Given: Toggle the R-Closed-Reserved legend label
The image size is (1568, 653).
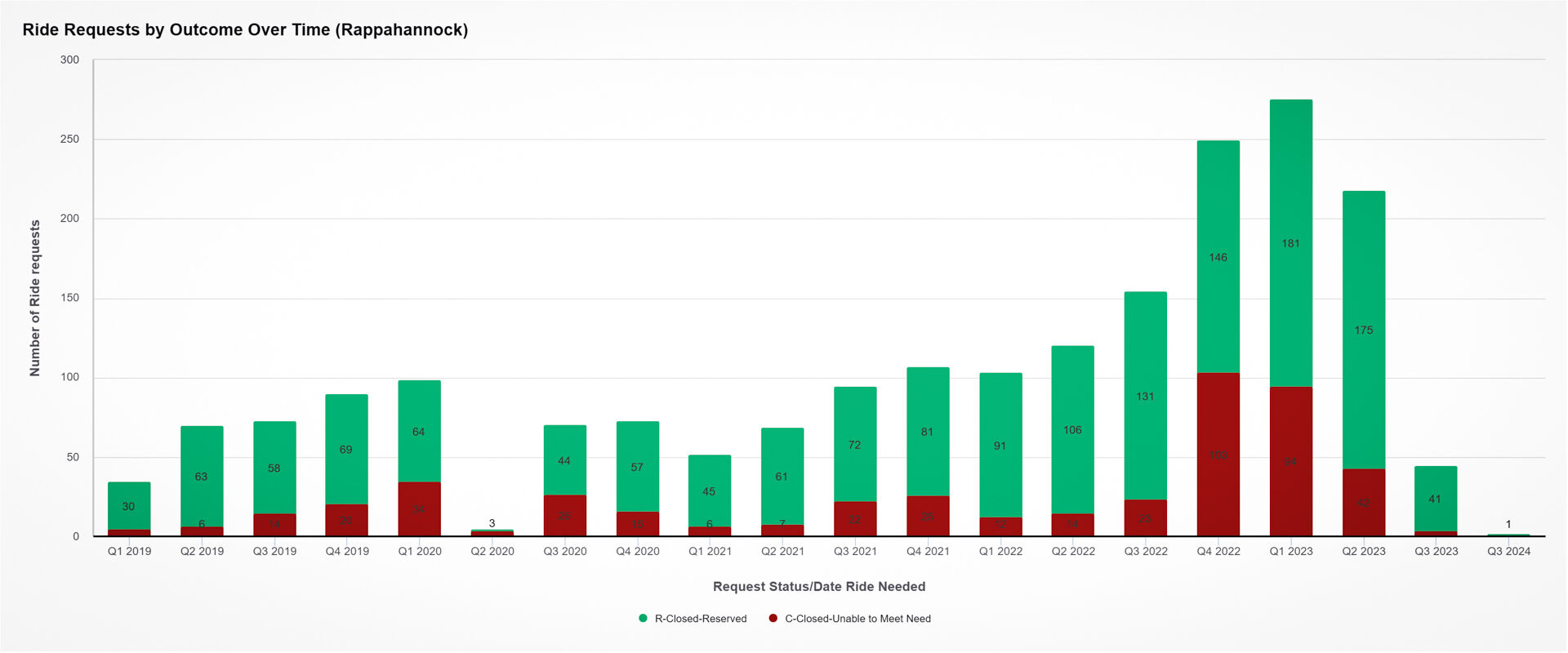Looking at the screenshot, I should click(700, 619).
